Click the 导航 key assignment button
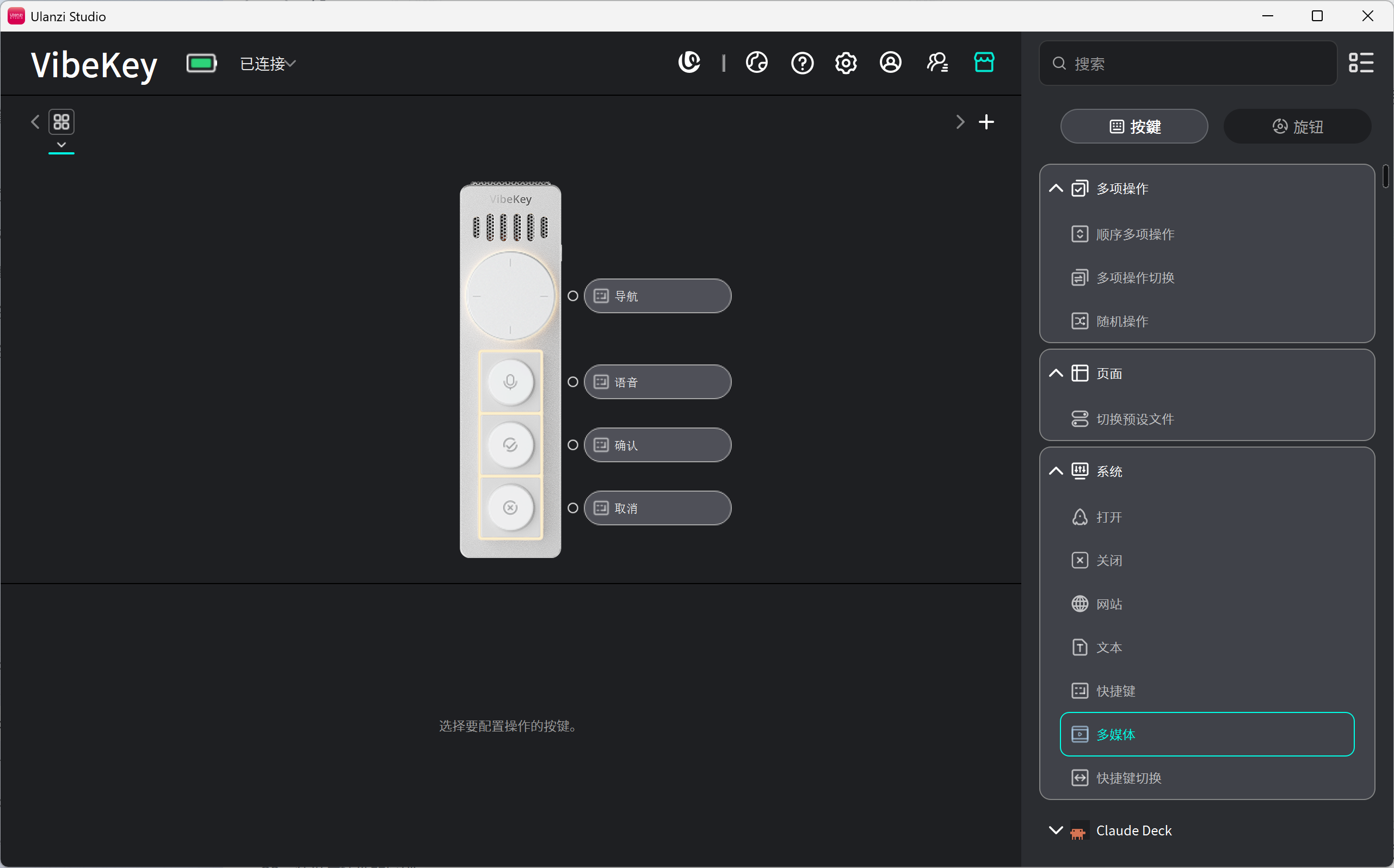This screenshot has height=868, width=1394. click(x=658, y=296)
